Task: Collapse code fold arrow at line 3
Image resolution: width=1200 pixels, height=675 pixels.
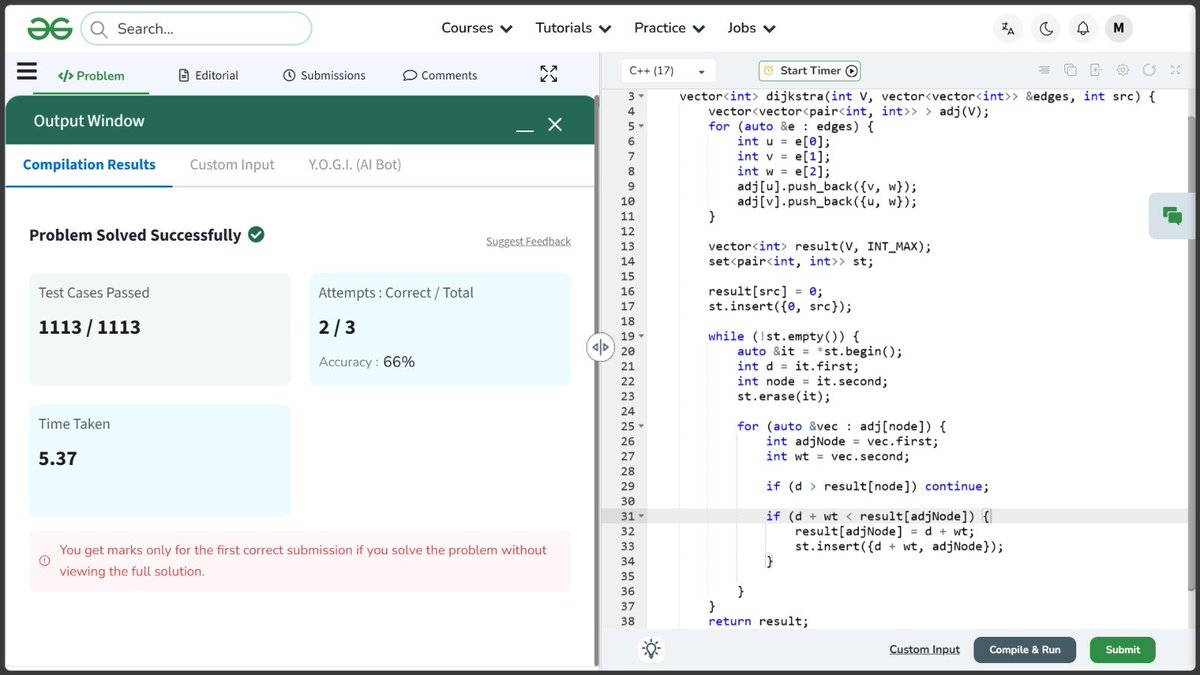Action: tap(641, 96)
